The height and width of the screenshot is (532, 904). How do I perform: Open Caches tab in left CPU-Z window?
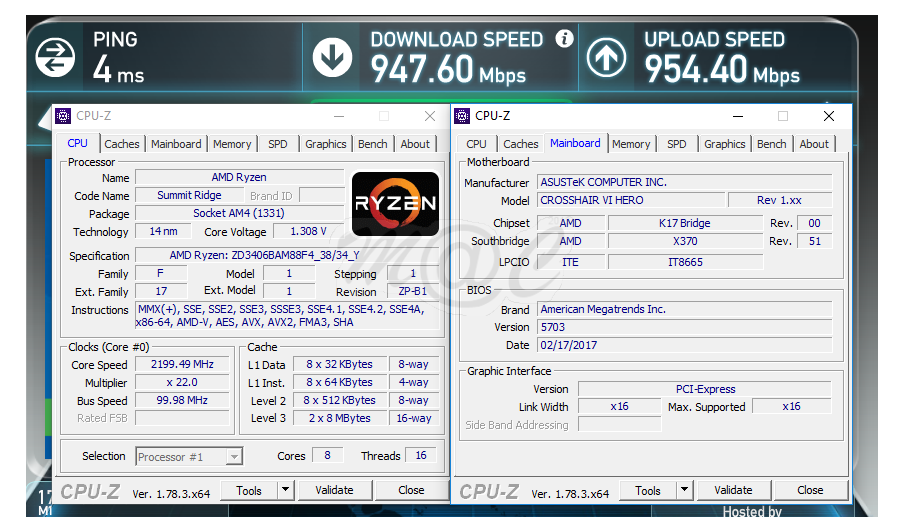(122, 144)
